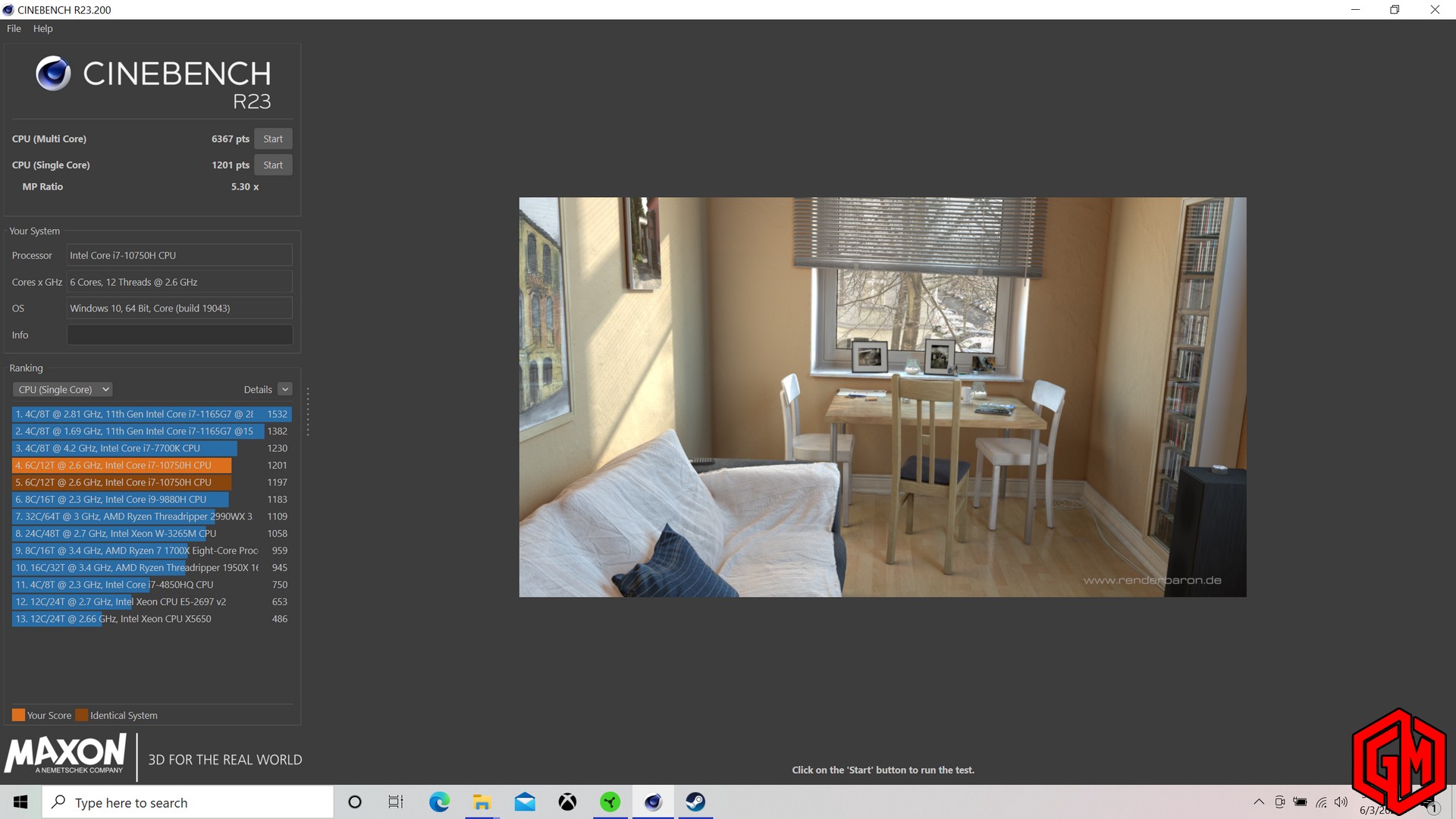Click the Type here to search box

pyautogui.click(x=187, y=802)
